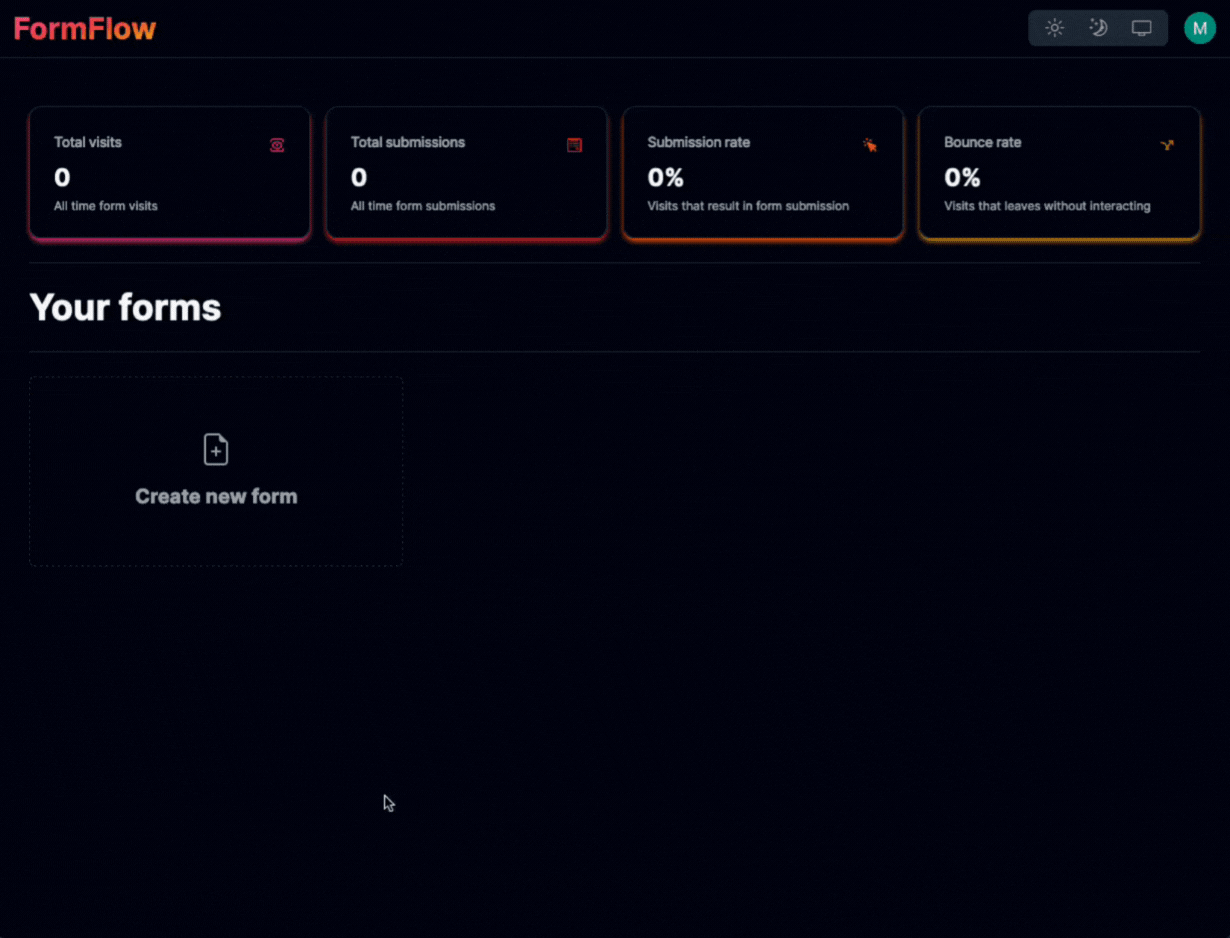Viewport: 1230px width, 938px height.
Task: Click the 'Bounce rate' card heading
Action: [982, 142]
